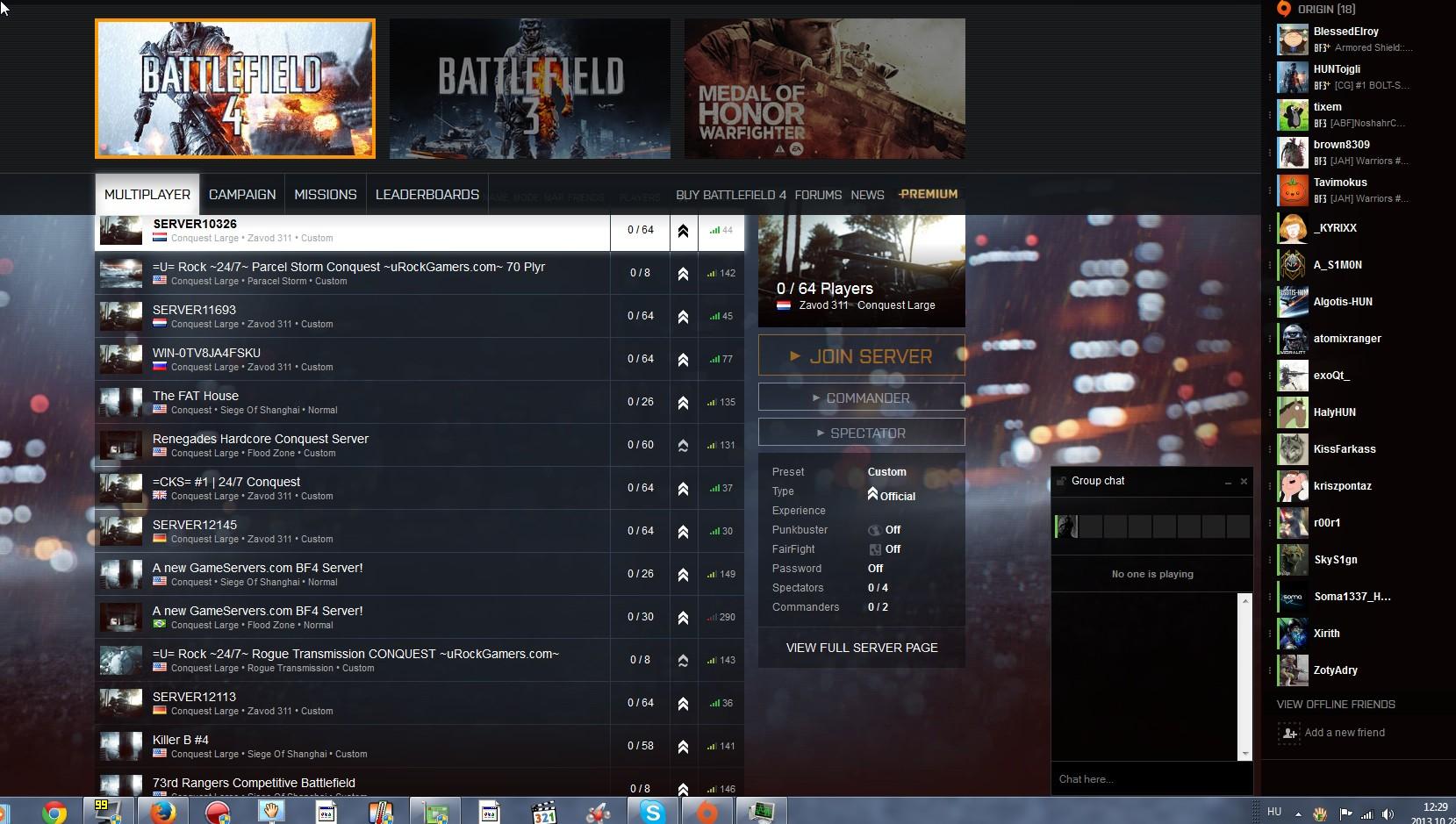The width and height of the screenshot is (1456, 824).
Task: Select the Medal of Honor Warfighter banner
Action: tap(825, 89)
